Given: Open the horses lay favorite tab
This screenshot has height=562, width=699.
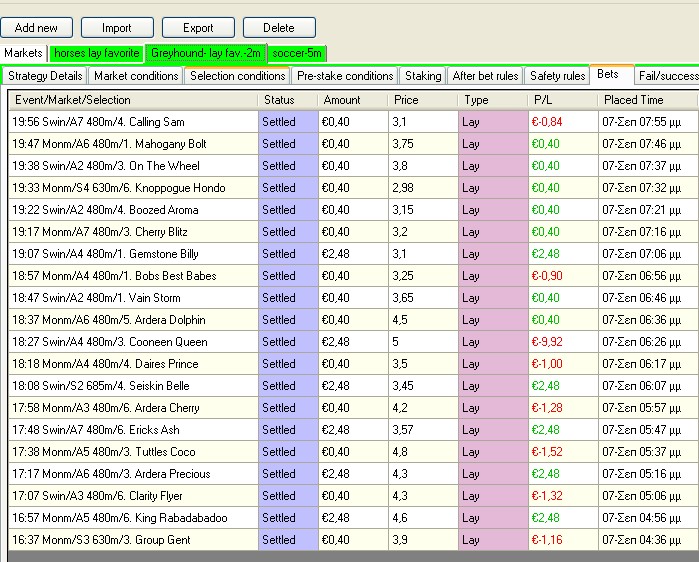Looking at the screenshot, I should (97, 53).
